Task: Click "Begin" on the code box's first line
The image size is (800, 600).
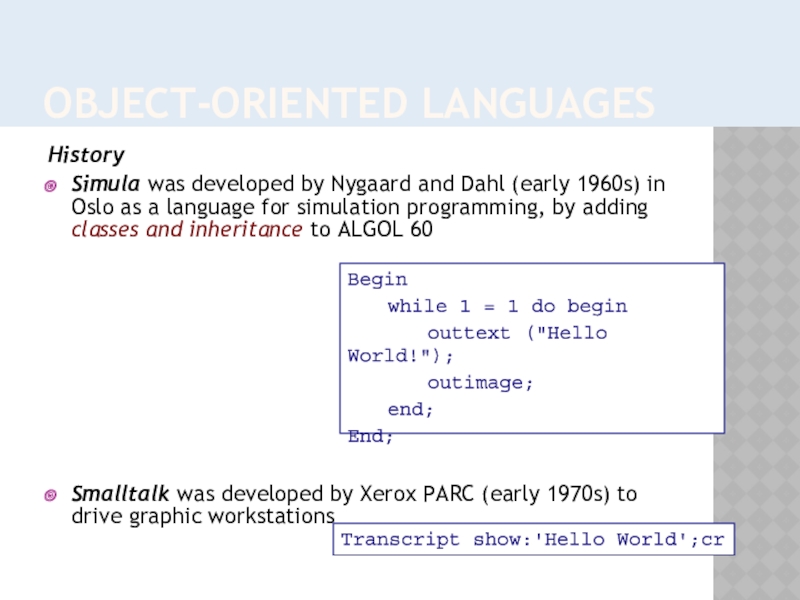Action: tap(377, 280)
